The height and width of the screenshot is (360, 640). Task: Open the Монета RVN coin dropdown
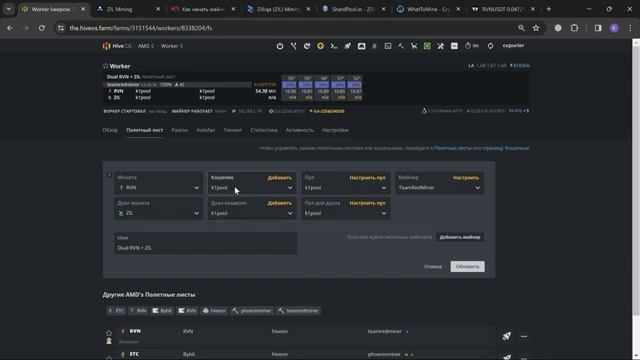click(x=158, y=183)
